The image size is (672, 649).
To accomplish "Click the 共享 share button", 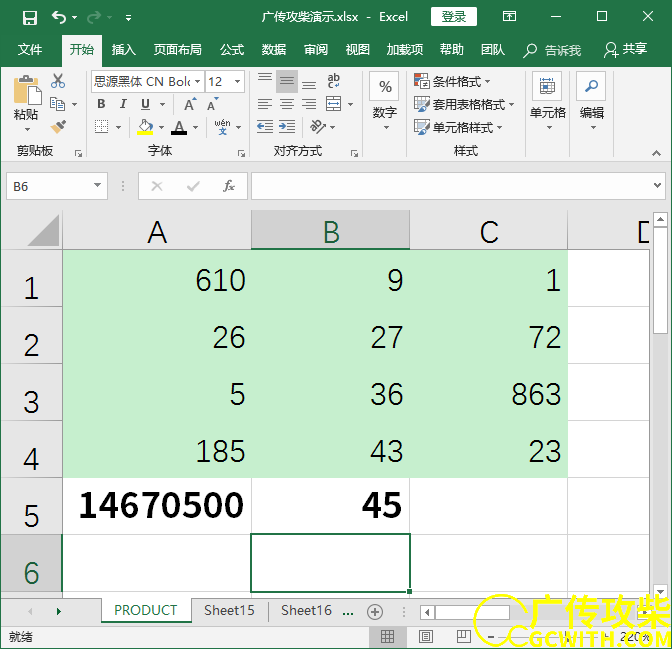I will point(626,50).
